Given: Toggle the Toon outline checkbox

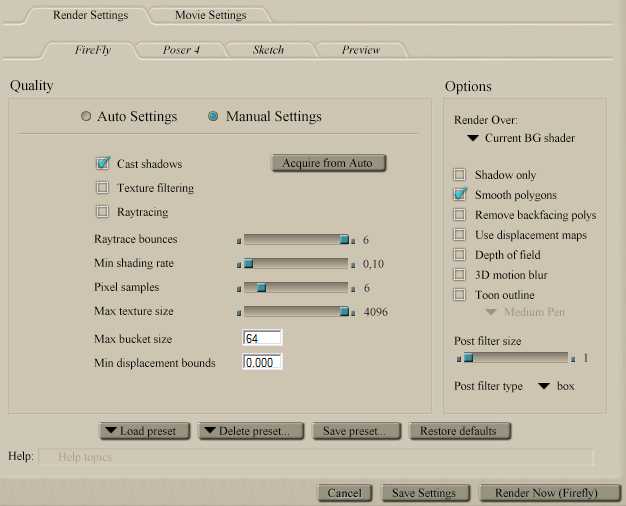Looking at the screenshot, I should tap(460, 295).
